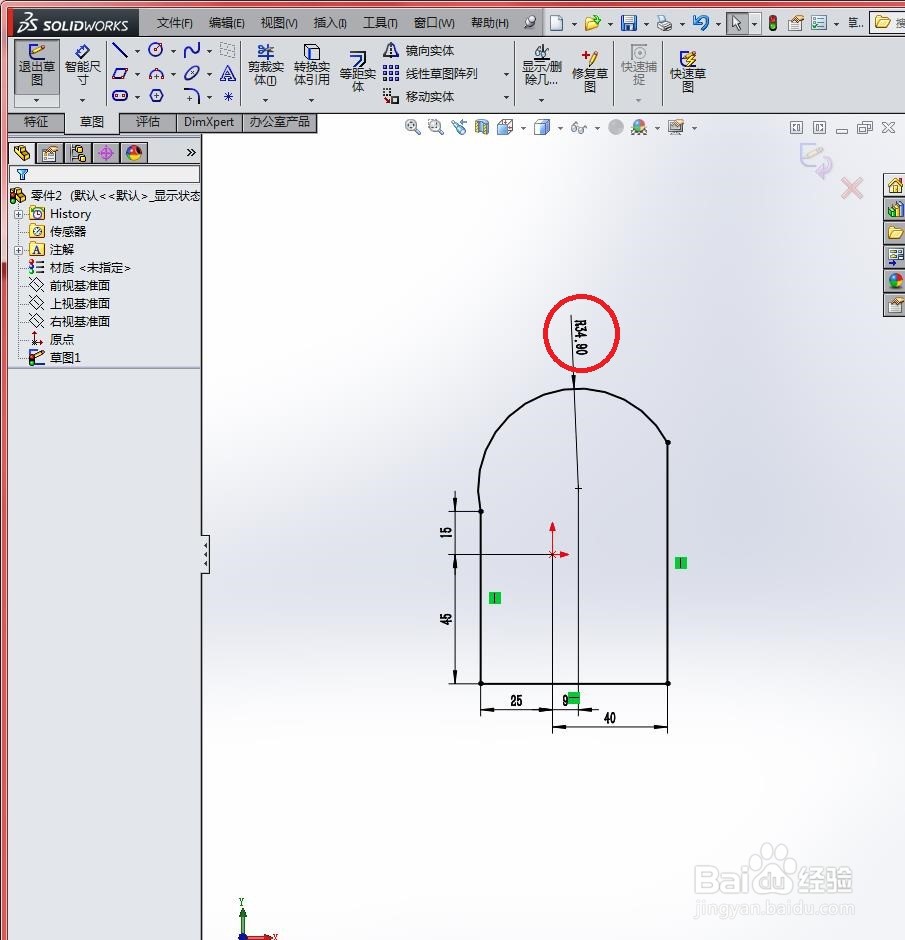The image size is (905, 940).
Task: Open the Trim Entities dropdown arrow
Action: 265,100
